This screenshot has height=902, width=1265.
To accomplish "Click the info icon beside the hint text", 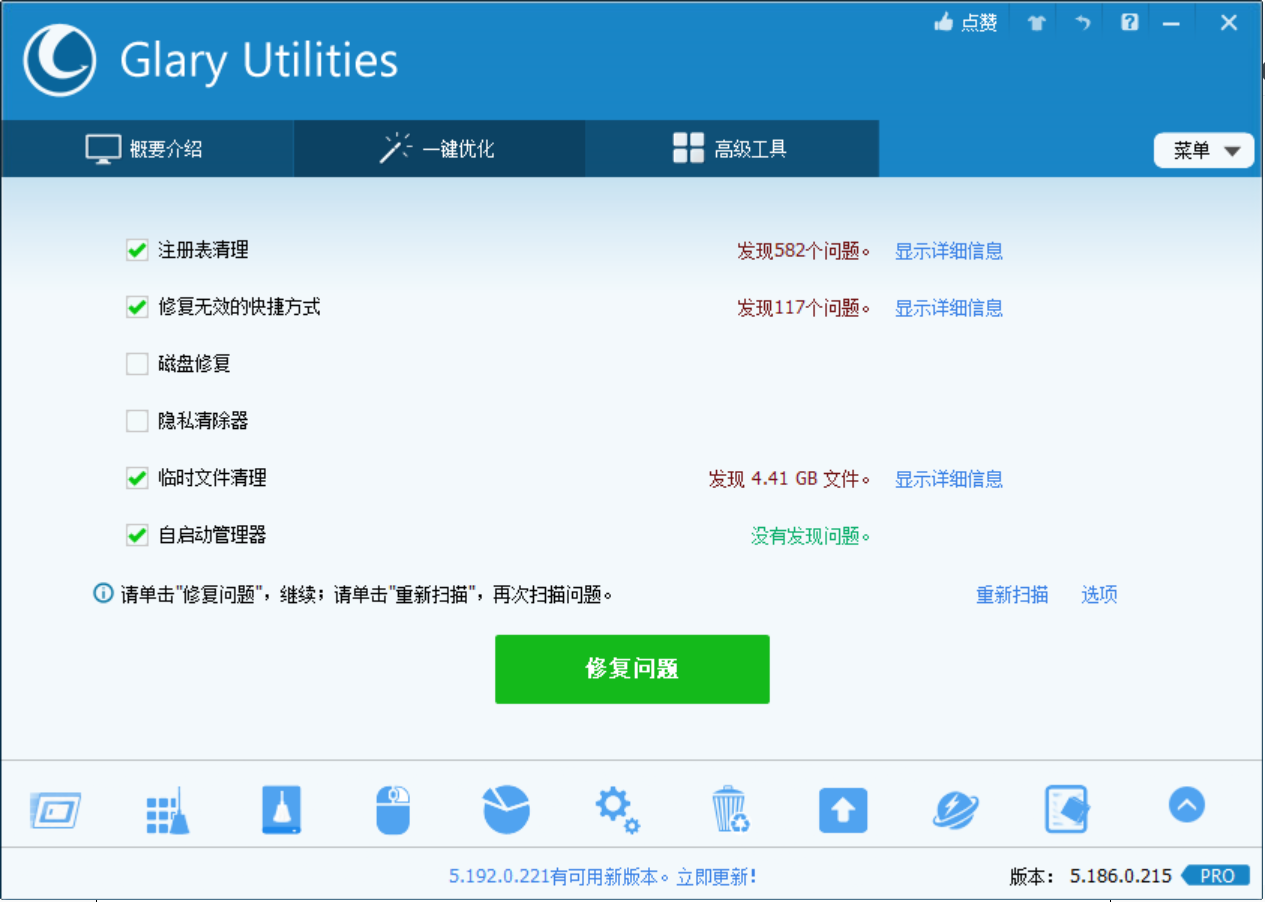I will tap(103, 594).
